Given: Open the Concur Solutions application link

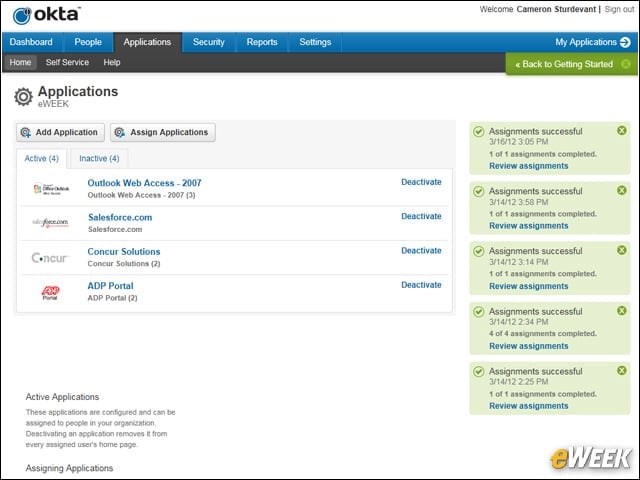Looking at the screenshot, I should (124, 251).
